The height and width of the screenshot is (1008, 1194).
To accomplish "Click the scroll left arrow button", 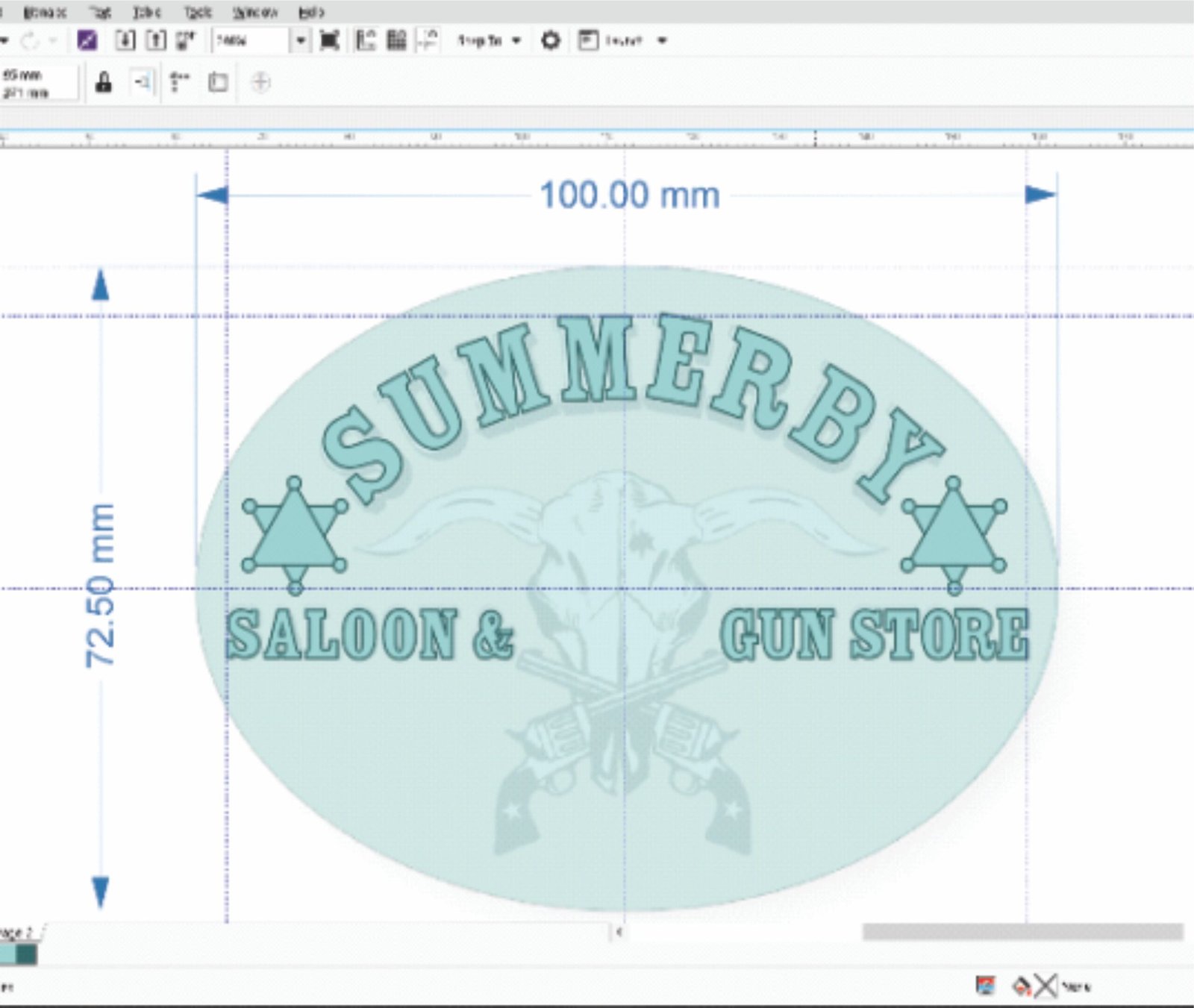I will [x=618, y=932].
